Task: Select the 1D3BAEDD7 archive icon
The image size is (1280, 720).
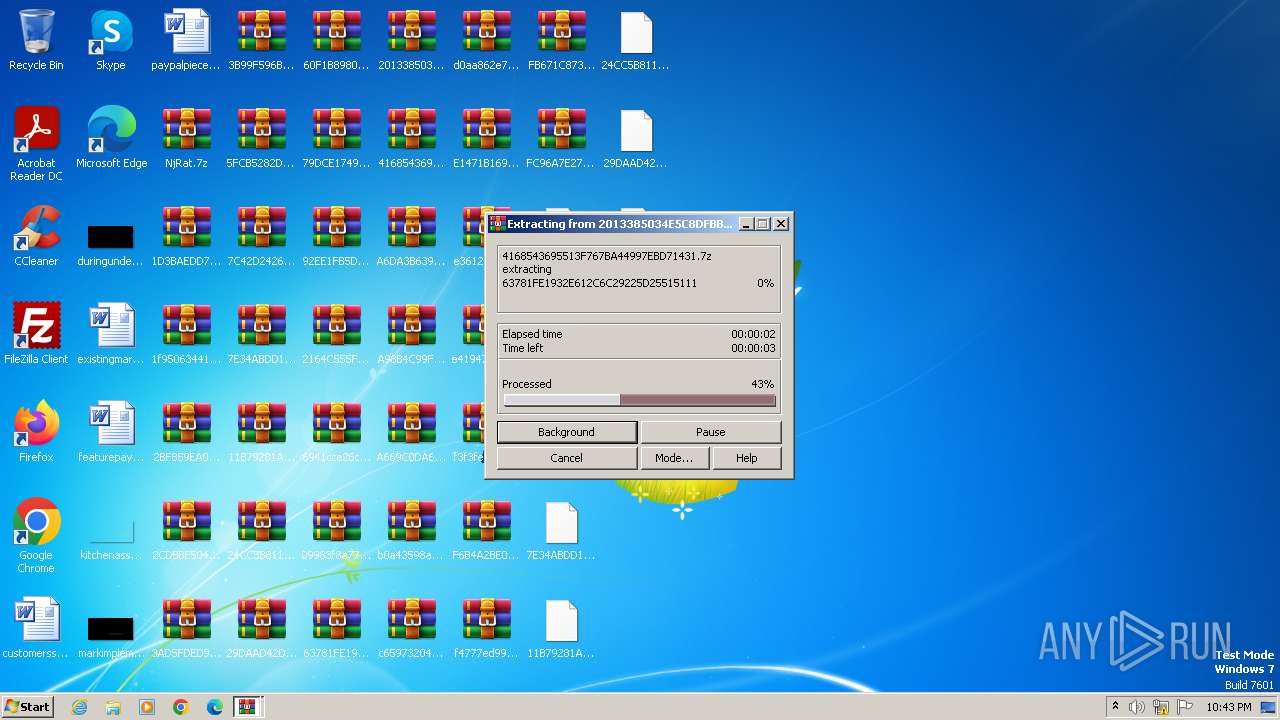Action: click(186, 236)
